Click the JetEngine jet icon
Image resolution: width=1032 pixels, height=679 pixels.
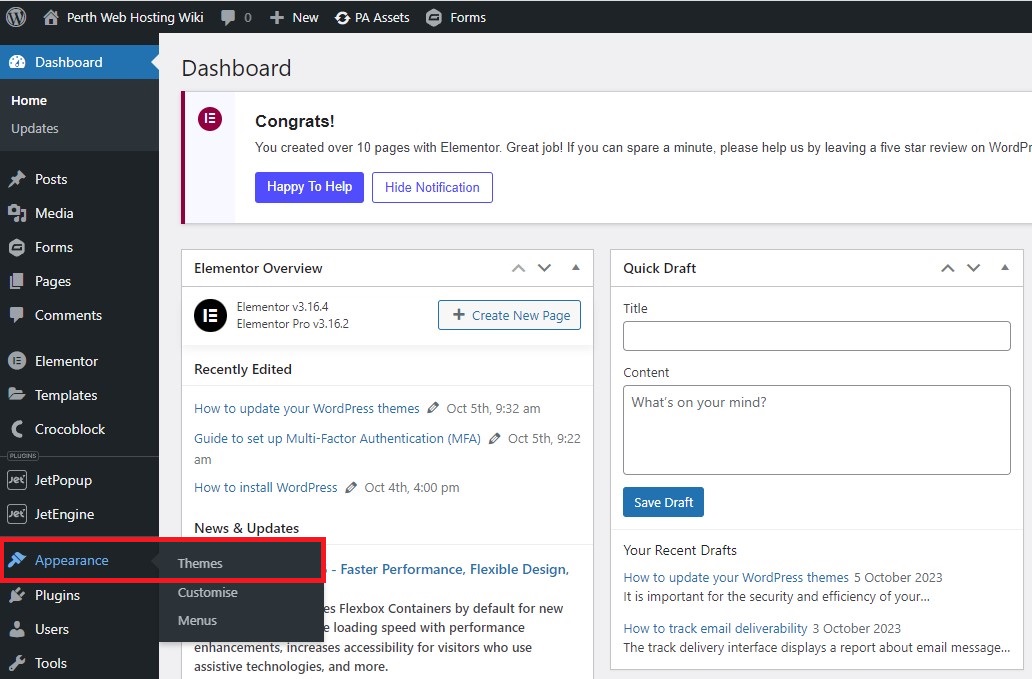16,514
